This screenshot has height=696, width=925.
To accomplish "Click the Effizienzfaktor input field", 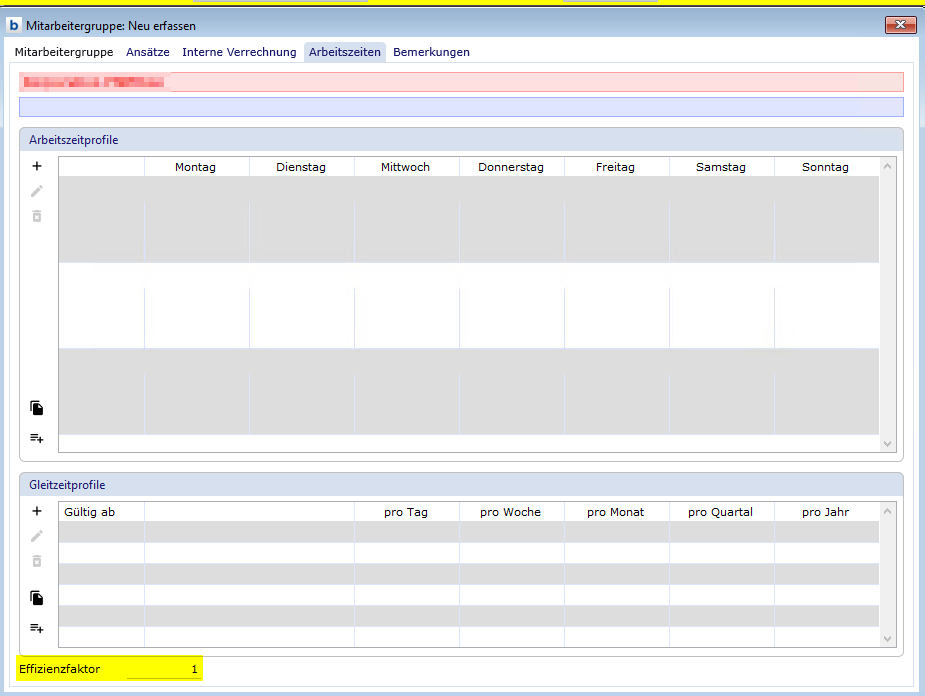I will coord(163,669).
